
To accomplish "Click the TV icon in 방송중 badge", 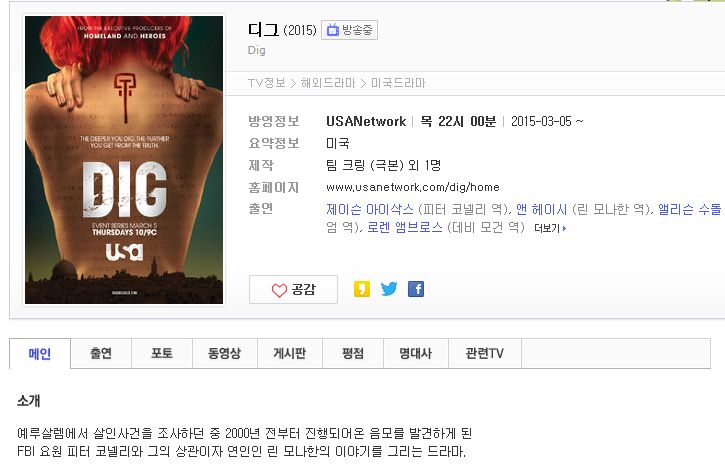I will (x=333, y=30).
